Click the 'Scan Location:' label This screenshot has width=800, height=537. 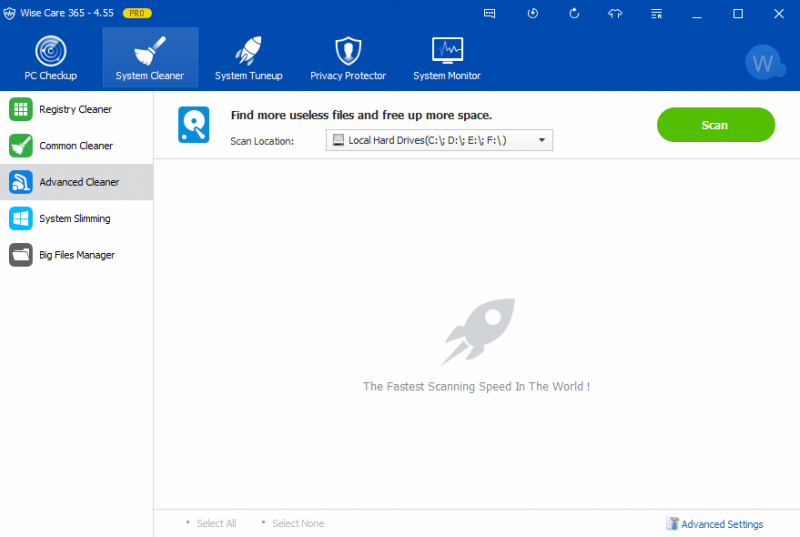pyautogui.click(x=262, y=141)
